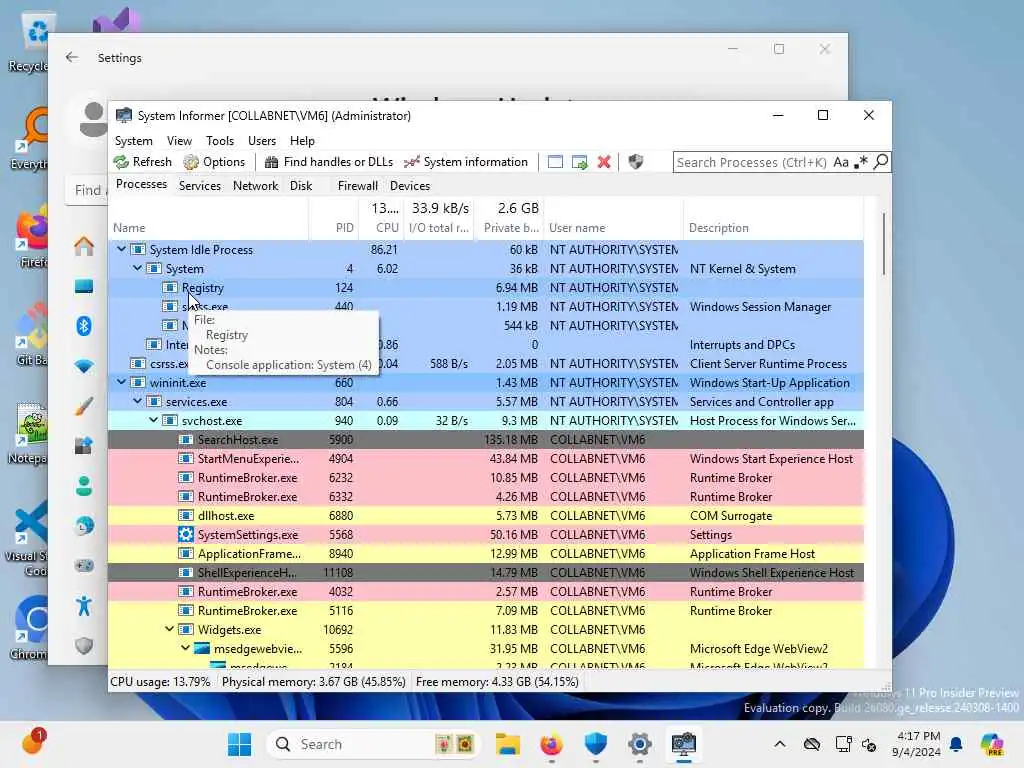Open the View menu
This screenshot has width=1024, height=768.
click(179, 140)
